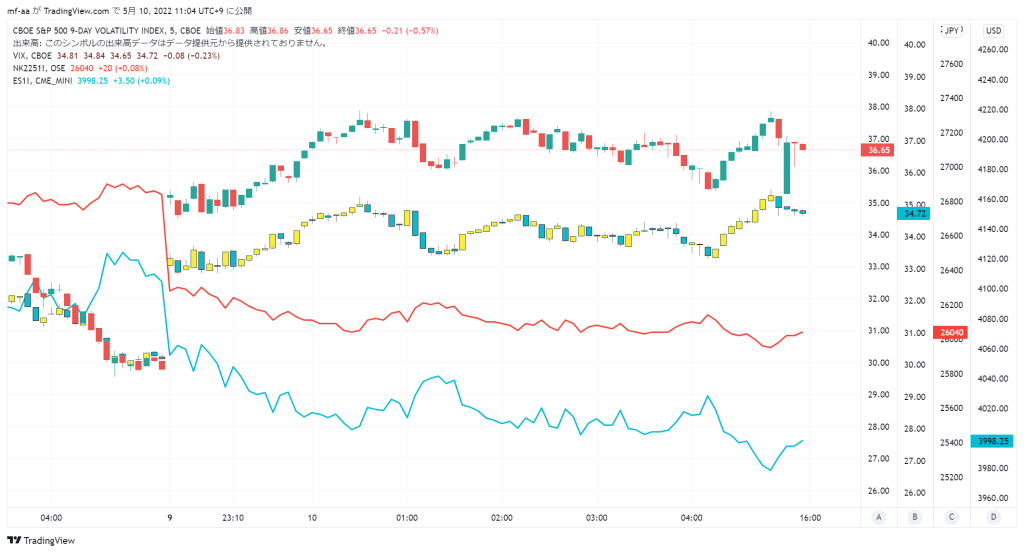This screenshot has width=1024, height=553.
Task: Click the NK2251!, OSE legend row
Action: tap(80, 68)
